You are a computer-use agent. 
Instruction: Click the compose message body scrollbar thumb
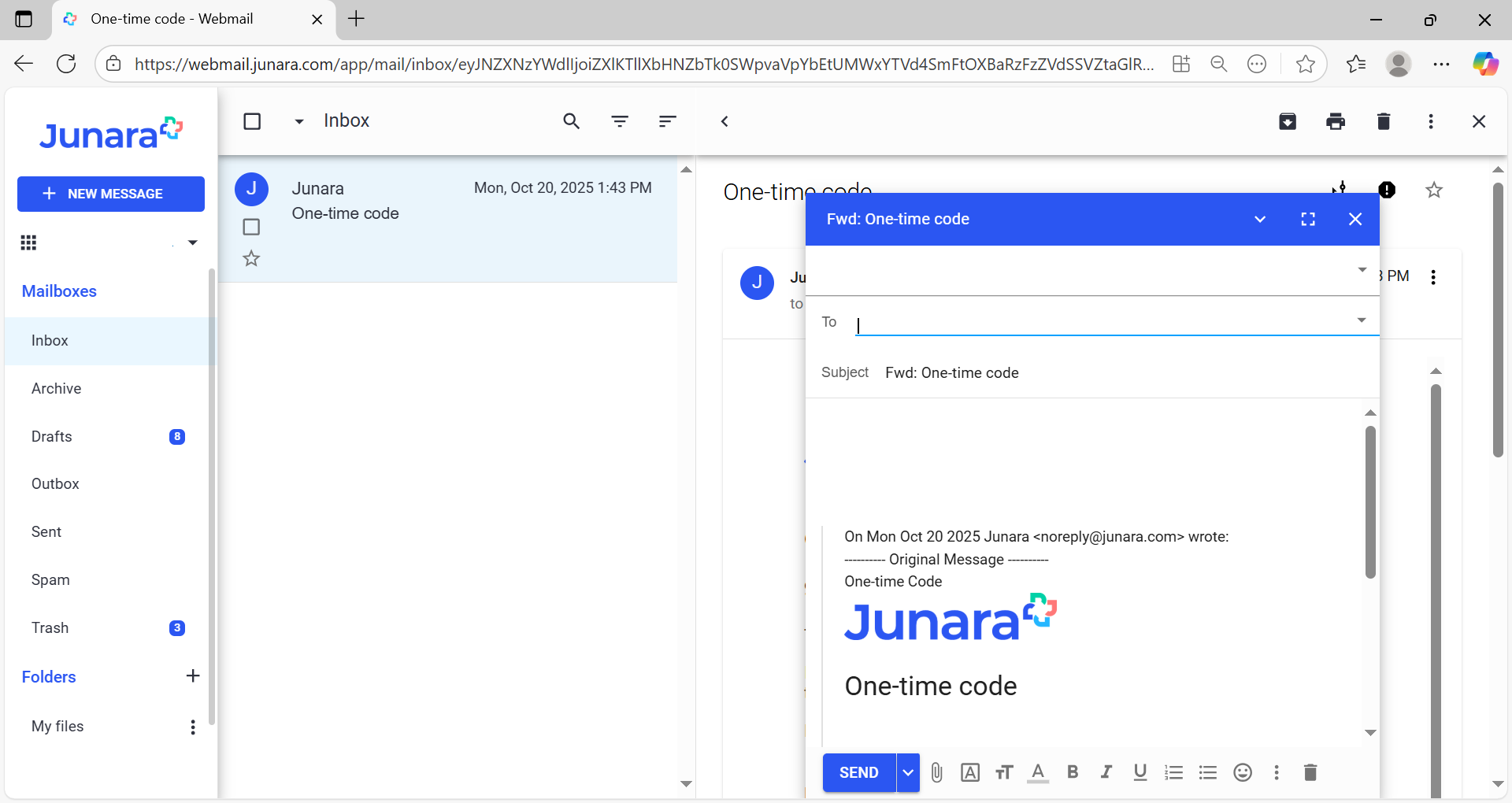pos(1370,502)
